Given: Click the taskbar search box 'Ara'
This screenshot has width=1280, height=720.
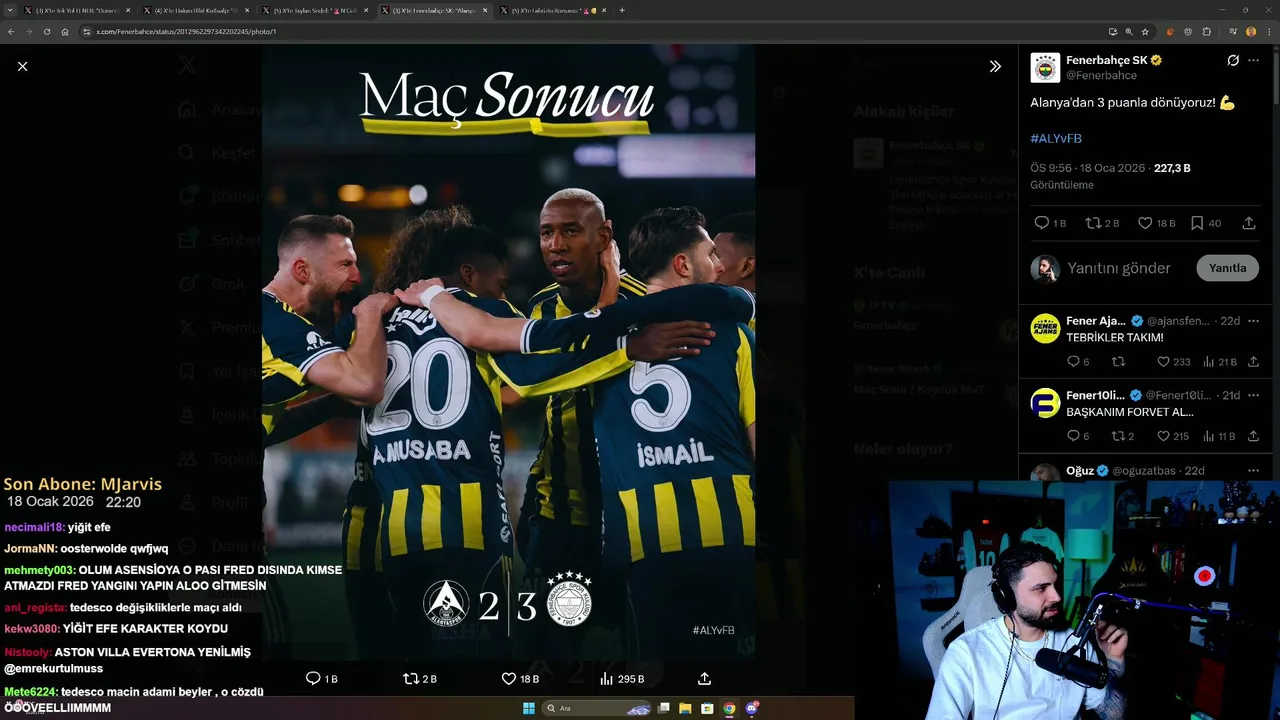Looking at the screenshot, I should point(597,708).
